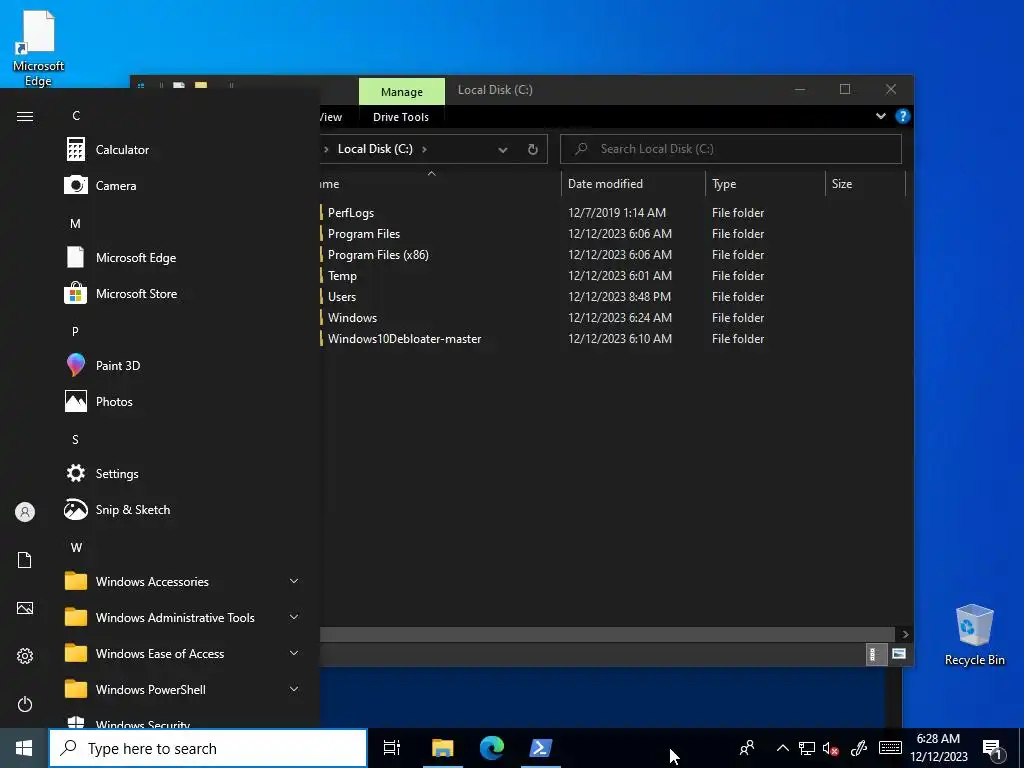Open the address bar history dropdown

503,150
